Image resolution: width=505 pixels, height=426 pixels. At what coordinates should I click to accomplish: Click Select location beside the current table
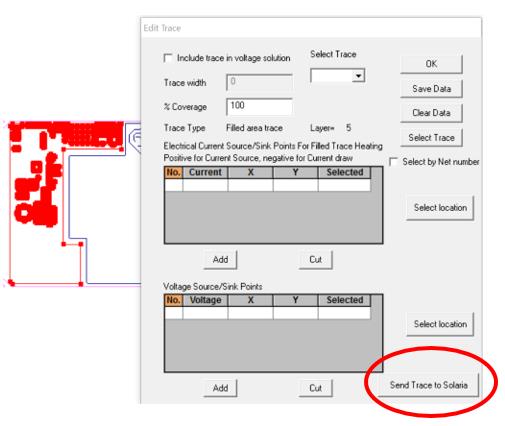pos(440,208)
